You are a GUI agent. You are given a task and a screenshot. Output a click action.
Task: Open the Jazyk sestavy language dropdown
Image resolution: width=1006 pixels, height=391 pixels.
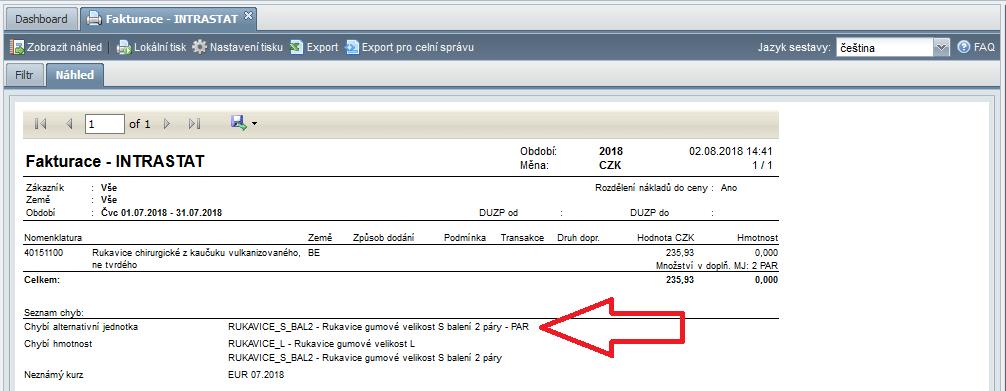[941, 48]
